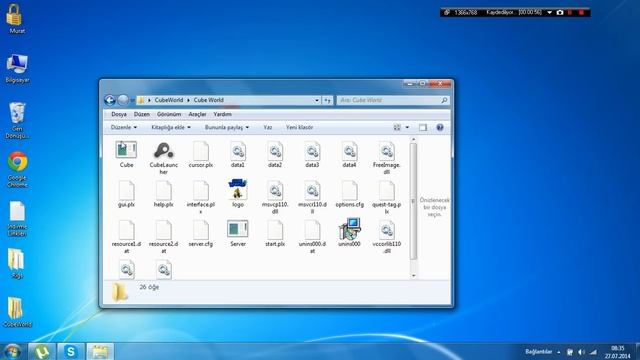Open the views options dropdown arrow

407,127
